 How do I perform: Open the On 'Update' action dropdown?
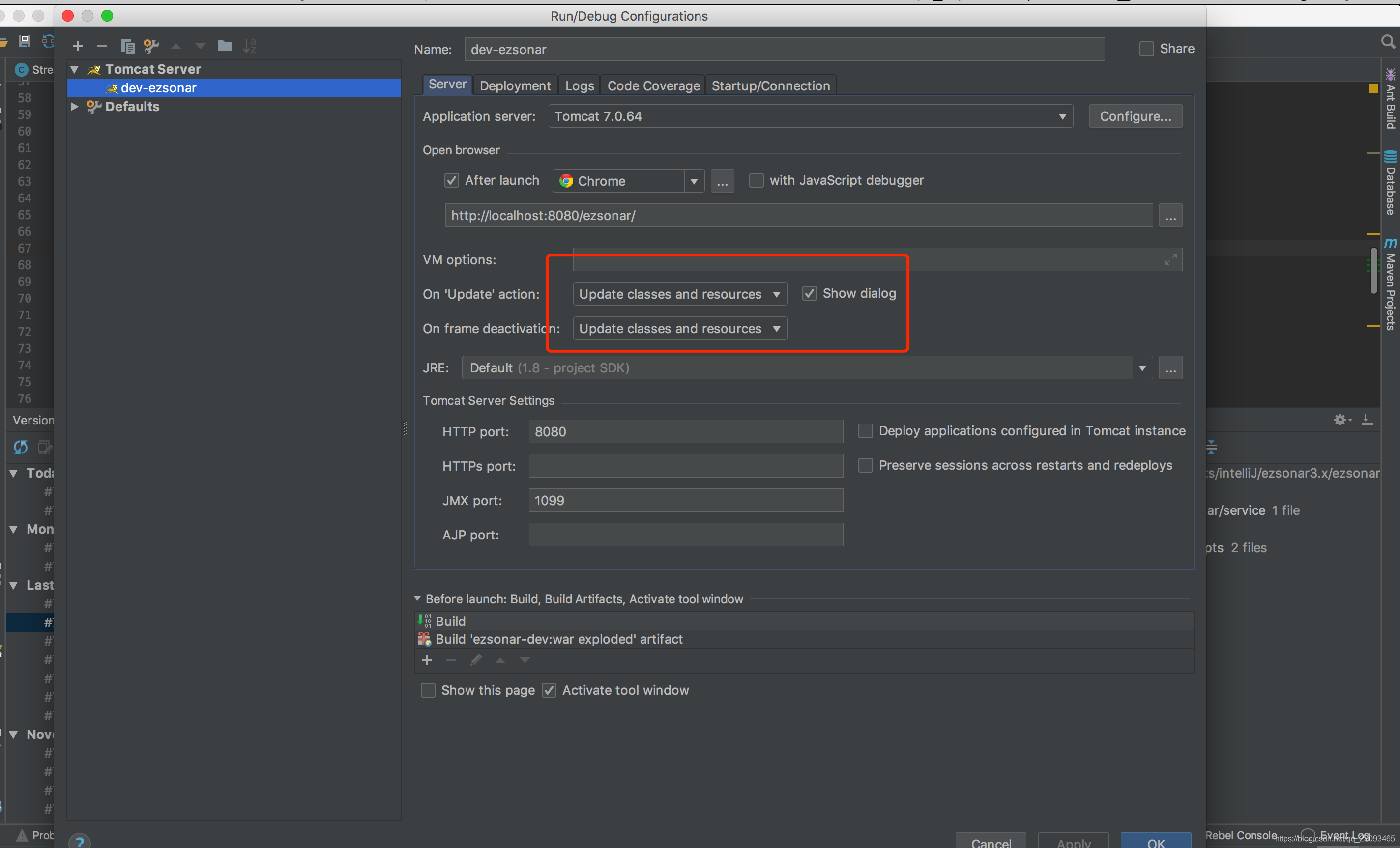point(776,294)
